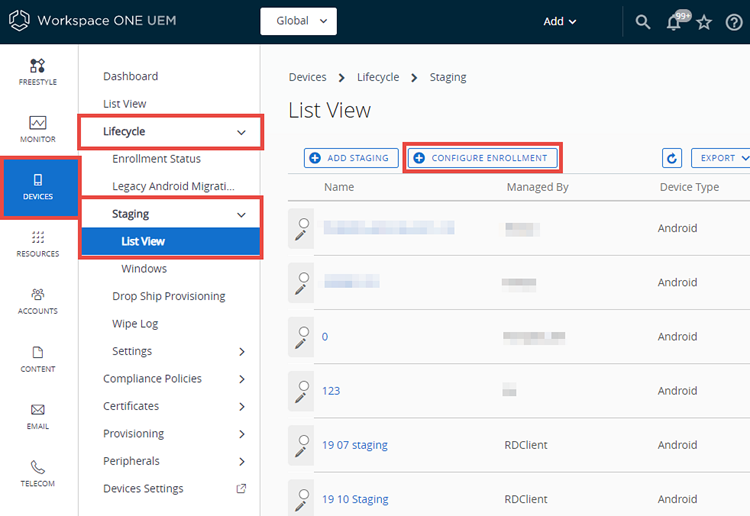Open notifications bell icon
Viewport: 750px width, 516px height.
674,22
